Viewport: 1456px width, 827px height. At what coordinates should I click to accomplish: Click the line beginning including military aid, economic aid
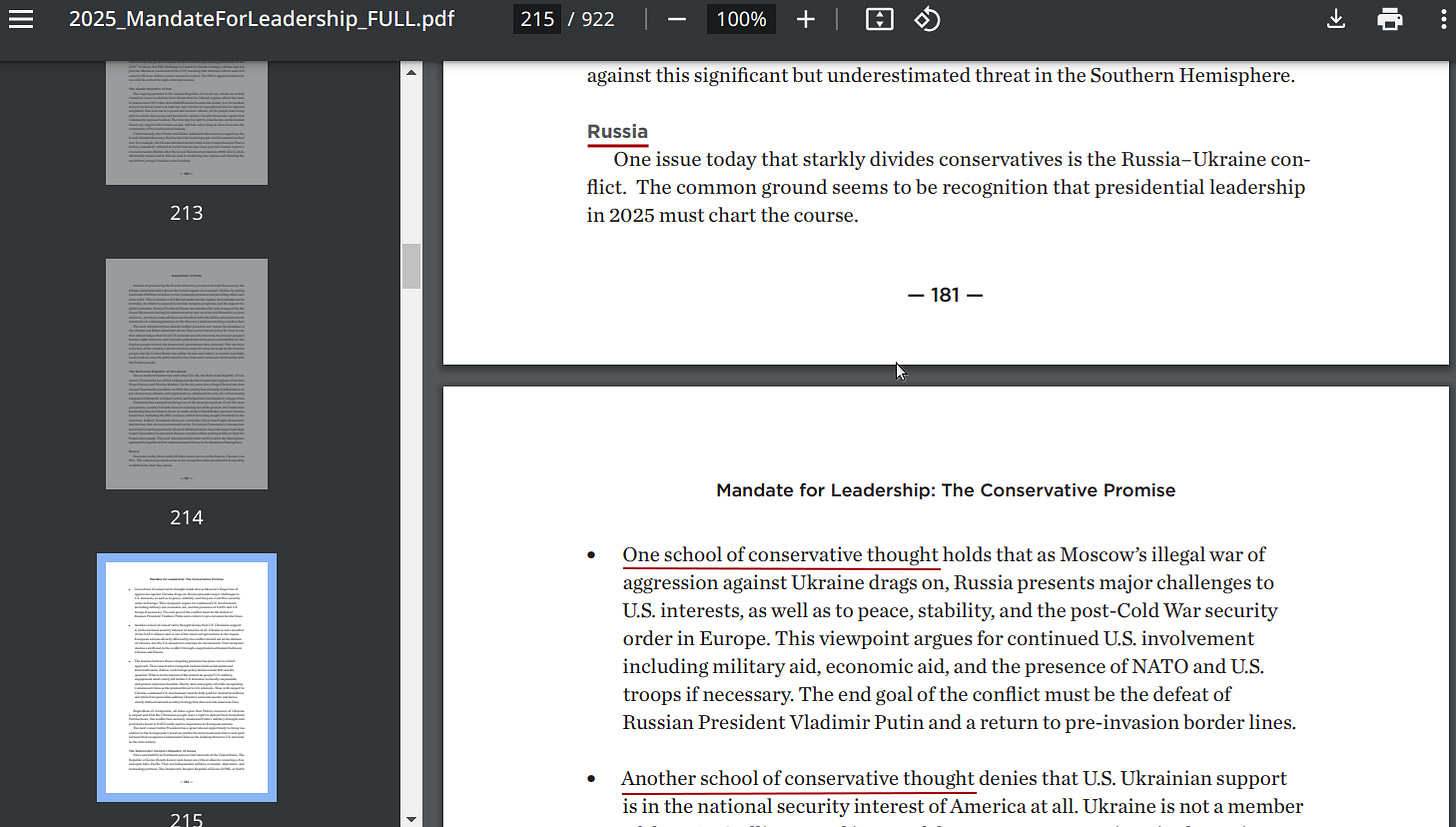tap(943, 666)
